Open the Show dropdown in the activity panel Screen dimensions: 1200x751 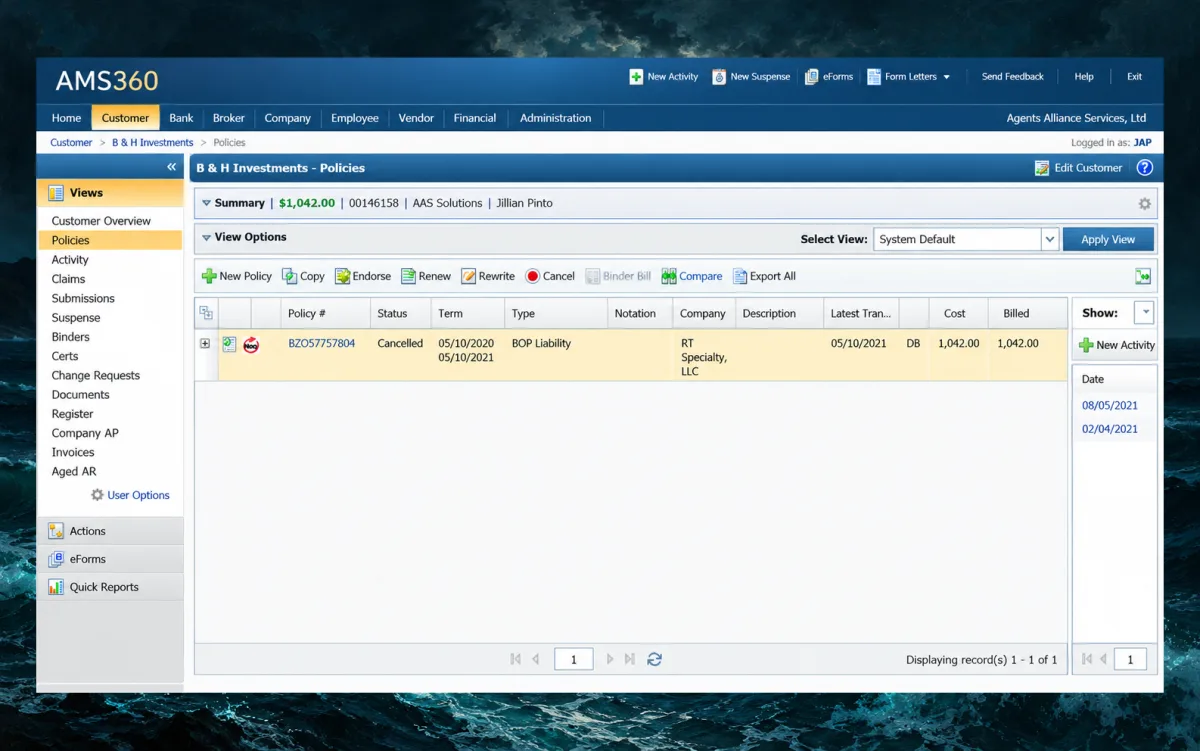pyautogui.click(x=1144, y=313)
